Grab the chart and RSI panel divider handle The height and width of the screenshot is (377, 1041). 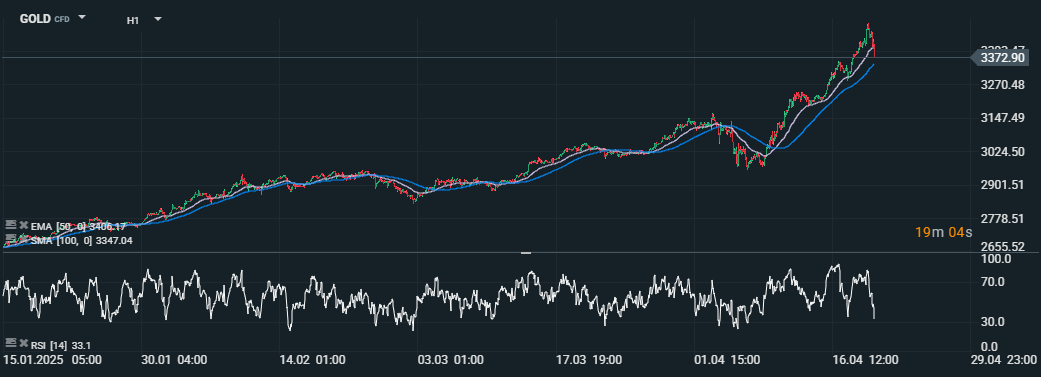526,253
